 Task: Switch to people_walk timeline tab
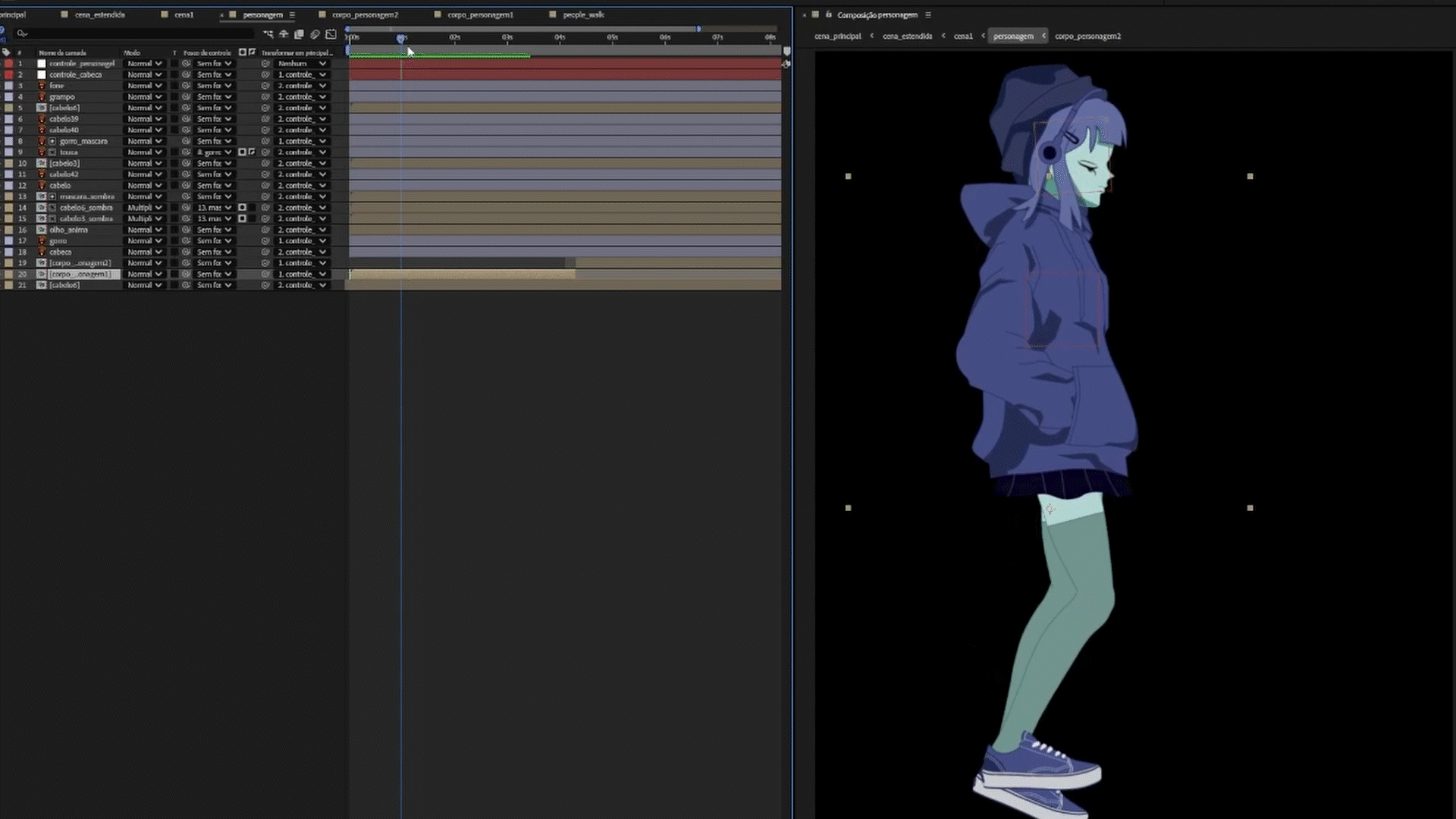tap(583, 14)
